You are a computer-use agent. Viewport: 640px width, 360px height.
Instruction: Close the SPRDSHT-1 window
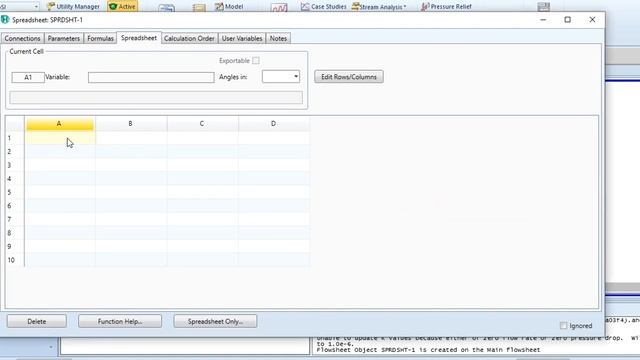[x=592, y=20]
